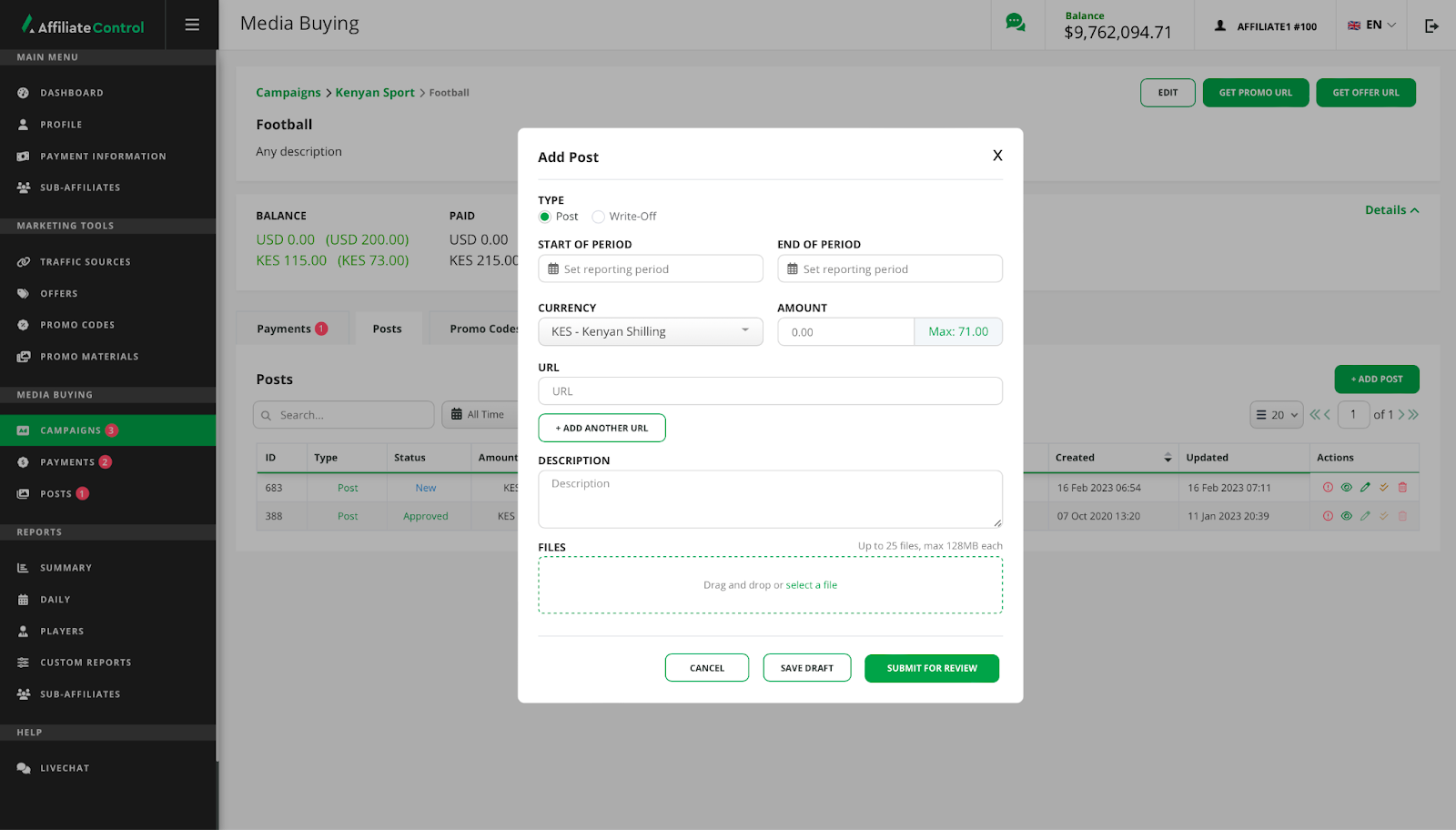This screenshot has height=830, width=1456.
Task: Open Traffic Sources in sidebar
Action: 86,262
